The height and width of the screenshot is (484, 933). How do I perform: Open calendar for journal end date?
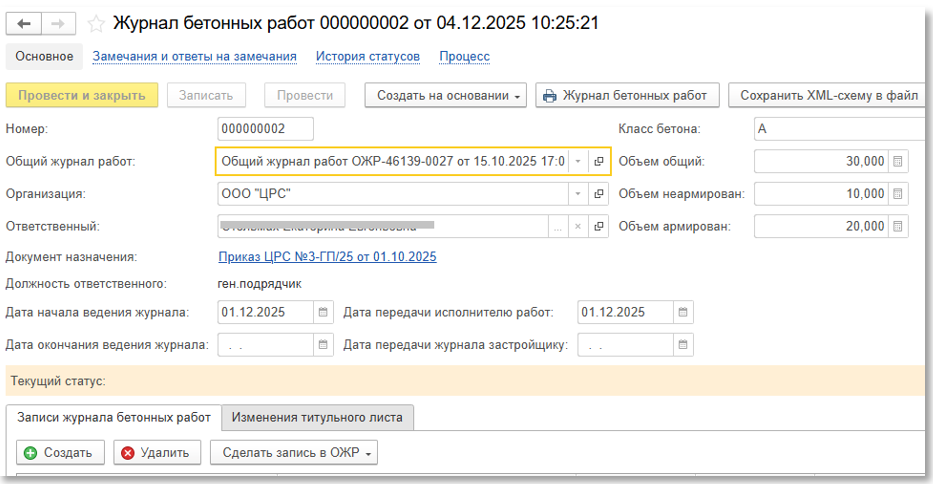323,345
